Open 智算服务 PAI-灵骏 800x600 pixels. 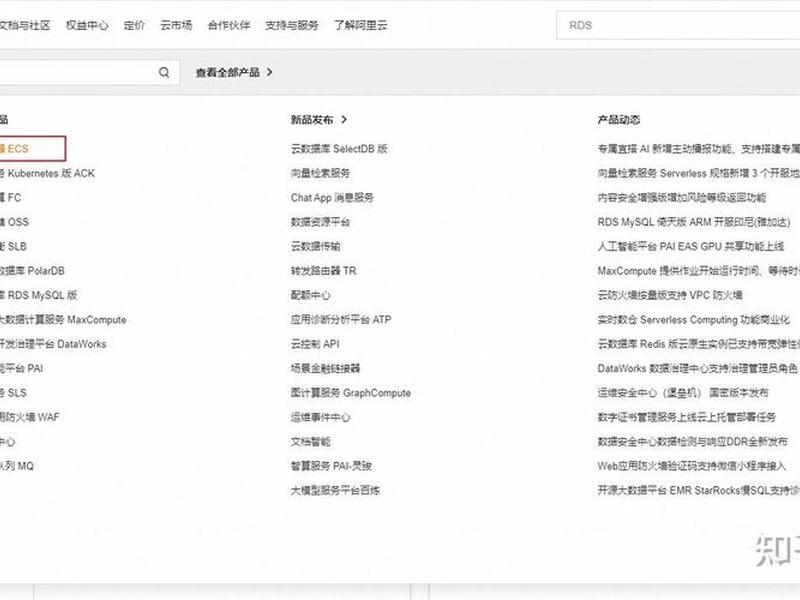[x=331, y=466]
